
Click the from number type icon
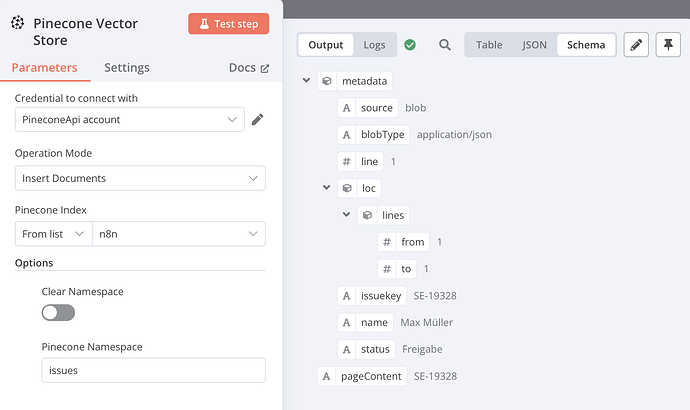click(387, 242)
